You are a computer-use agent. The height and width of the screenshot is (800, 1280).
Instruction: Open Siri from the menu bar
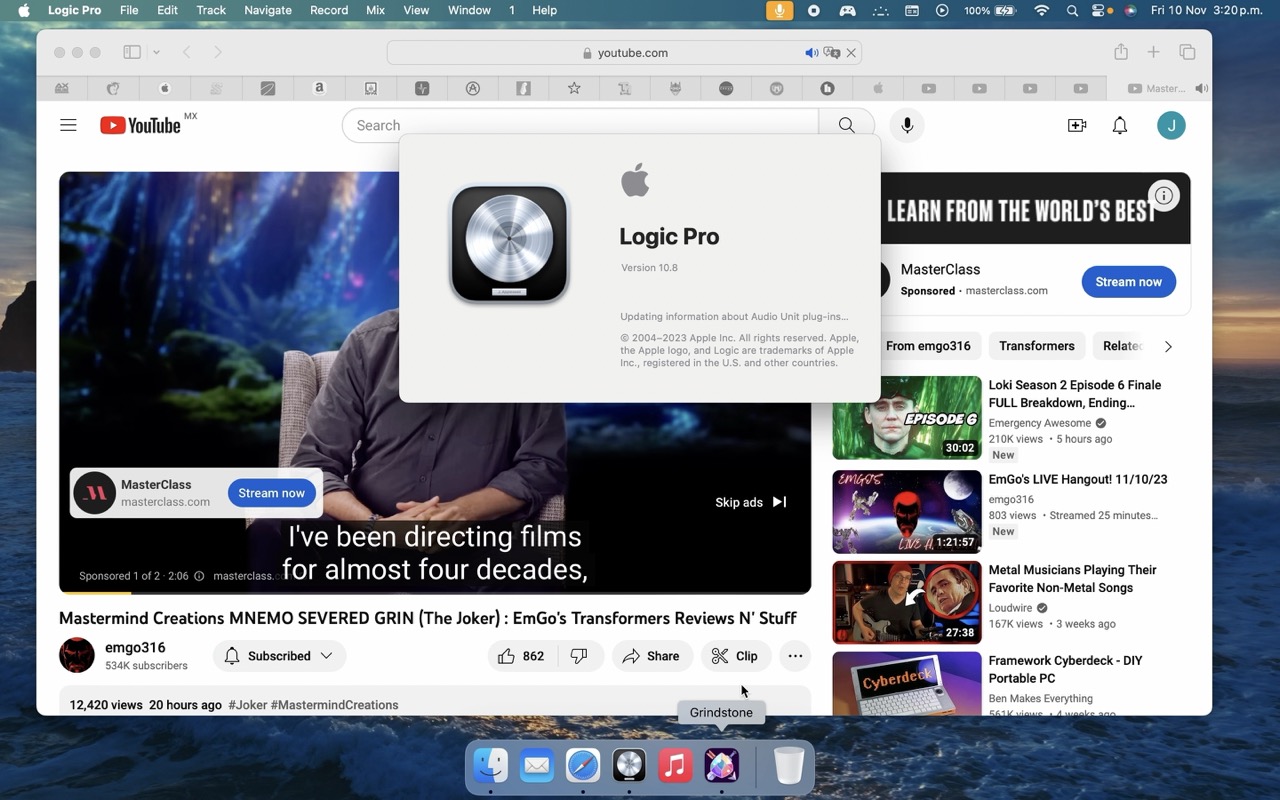point(1131,10)
